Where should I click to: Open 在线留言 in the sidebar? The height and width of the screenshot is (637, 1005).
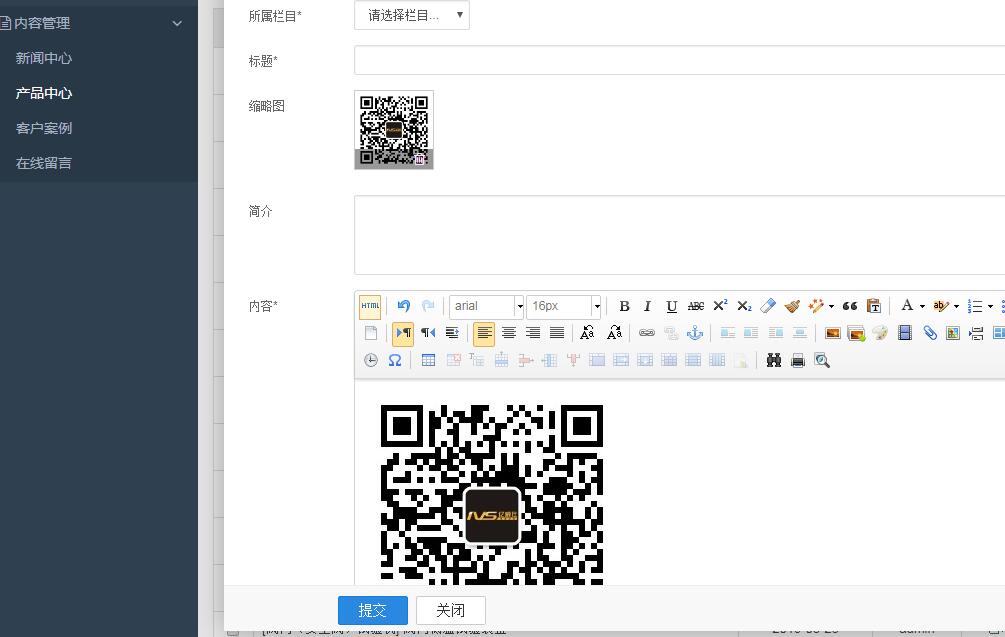(44, 163)
